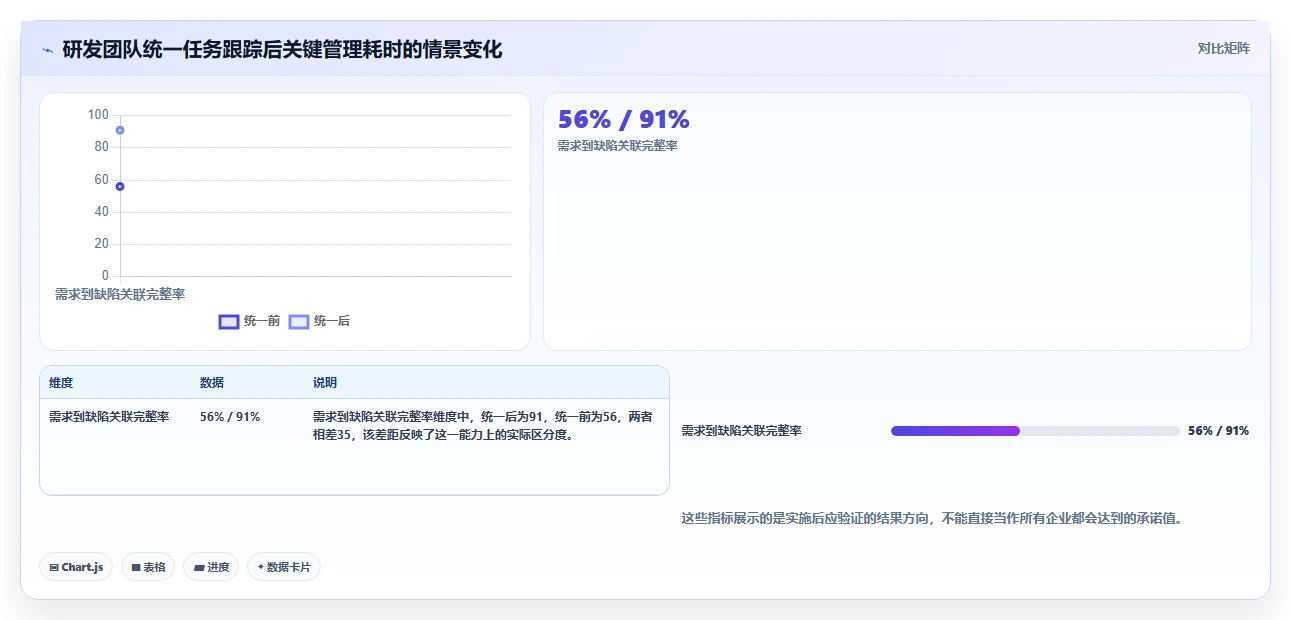Screen dimensions: 1291x620
Task: Click the table cell 需求到缺陷关联完整率
Action: (x=109, y=417)
